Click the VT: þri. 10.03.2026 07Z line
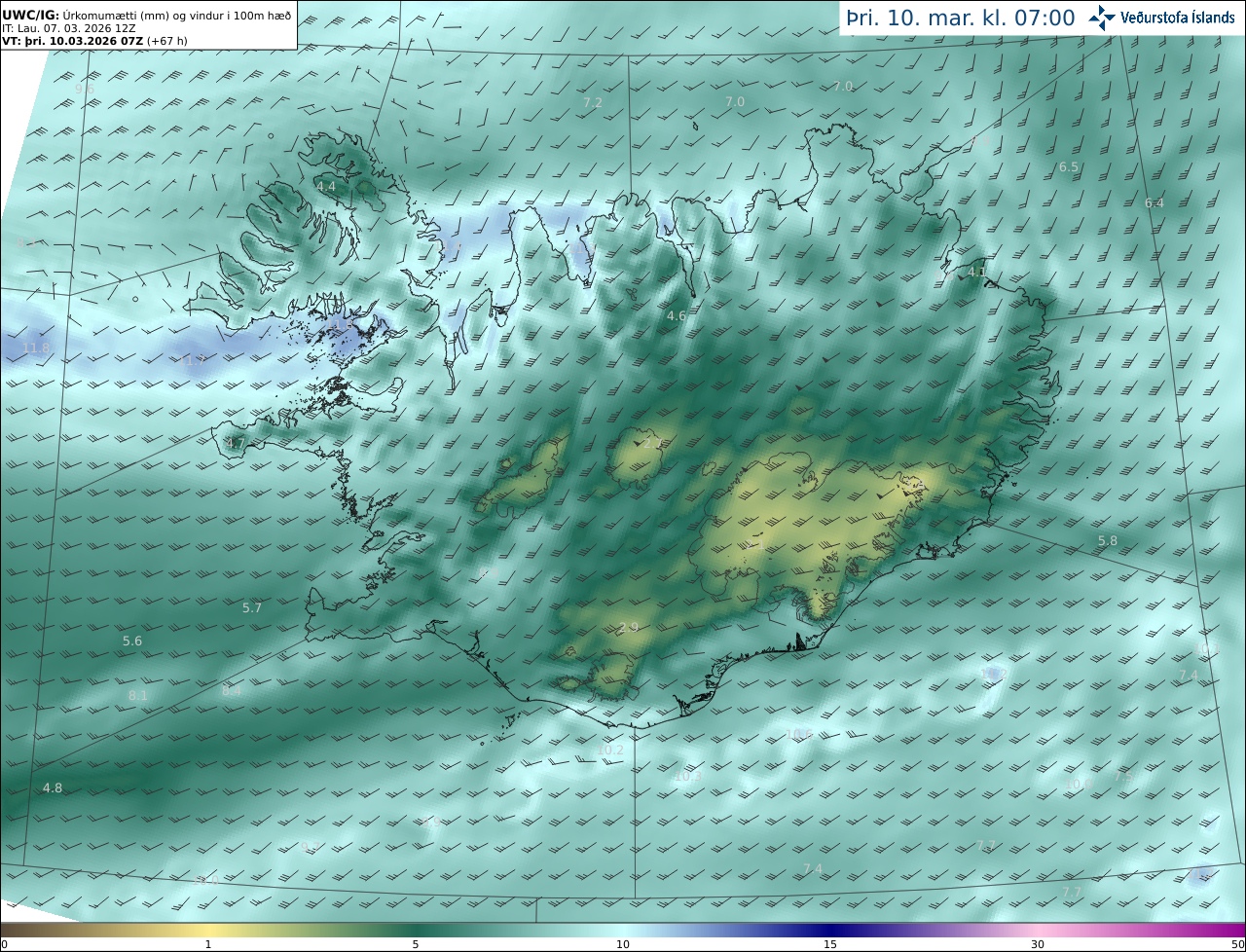This screenshot has width=1246, height=952. (x=94, y=41)
